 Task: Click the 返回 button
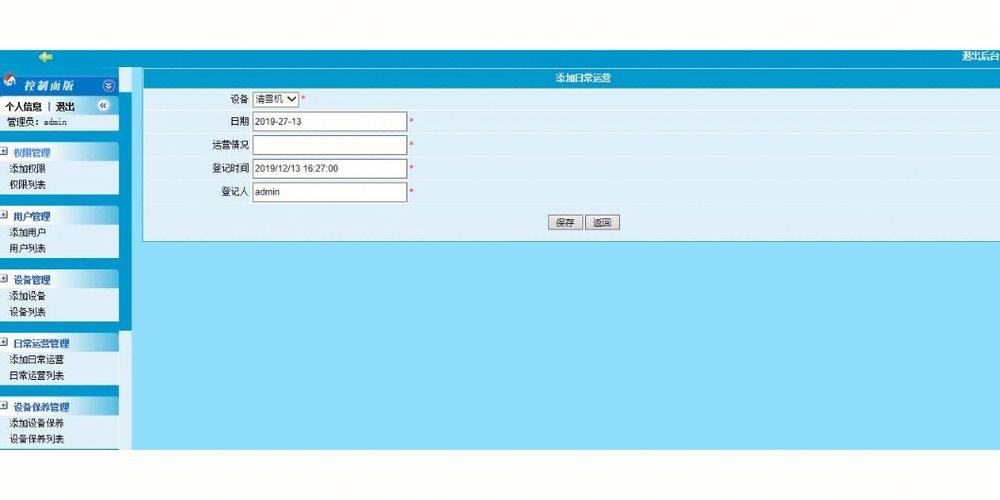pos(602,223)
